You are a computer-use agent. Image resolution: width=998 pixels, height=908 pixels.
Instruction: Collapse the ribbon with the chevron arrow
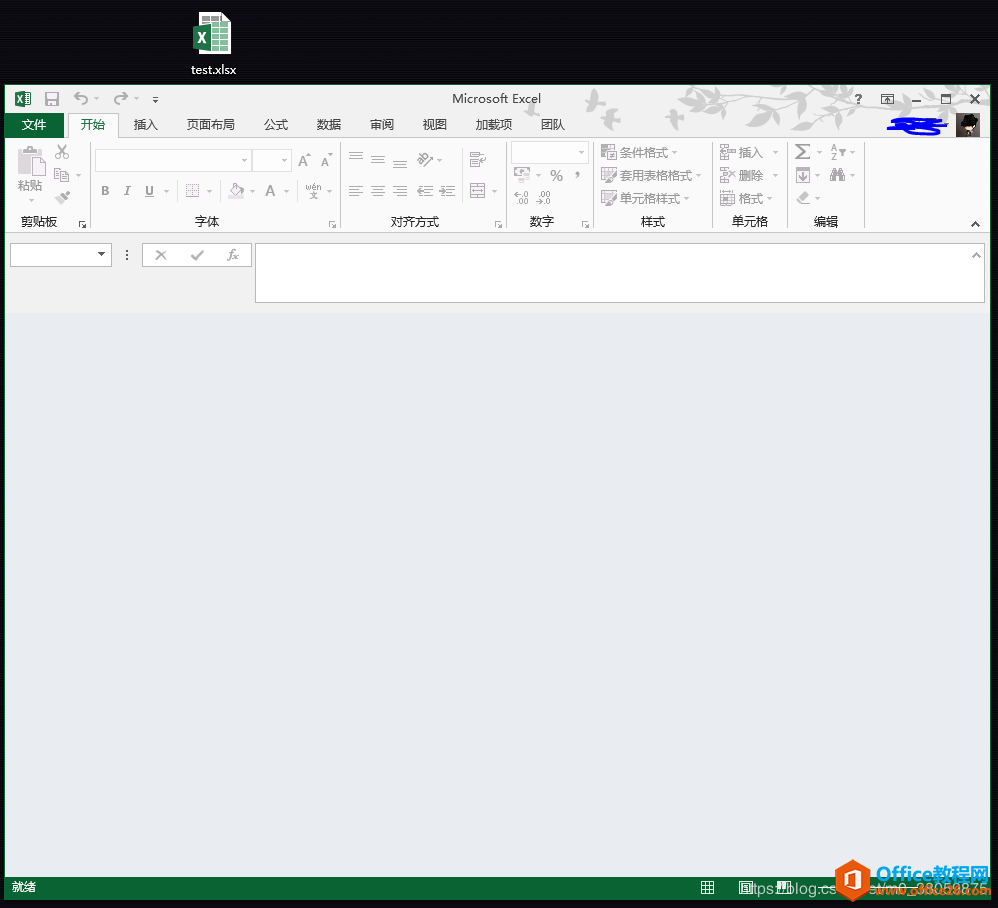pyautogui.click(x=975, y=224)
